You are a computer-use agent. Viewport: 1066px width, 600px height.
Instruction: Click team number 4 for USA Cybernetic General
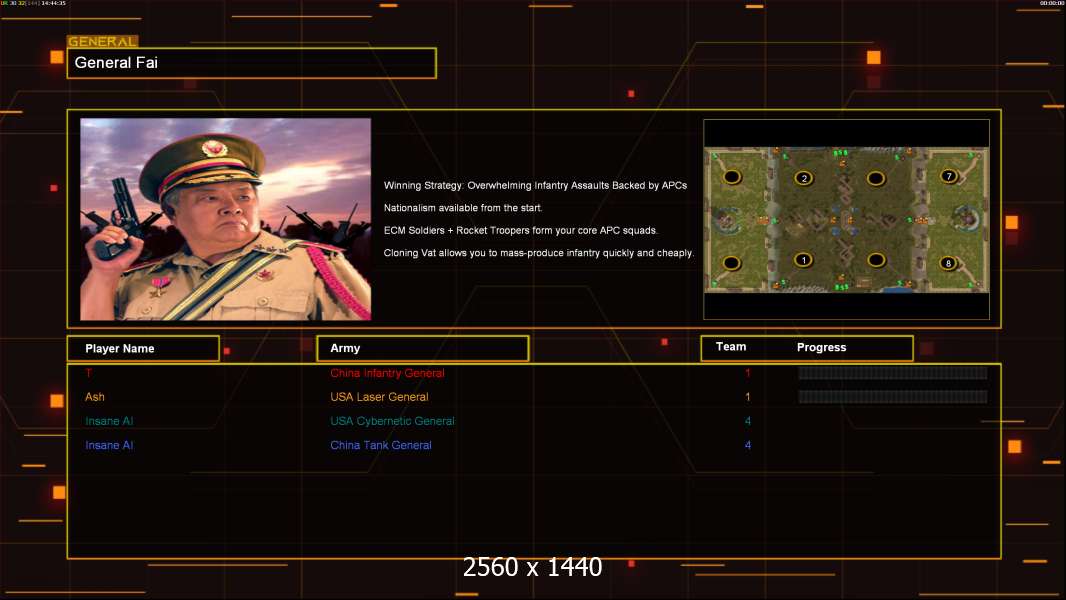click(747, 421)
